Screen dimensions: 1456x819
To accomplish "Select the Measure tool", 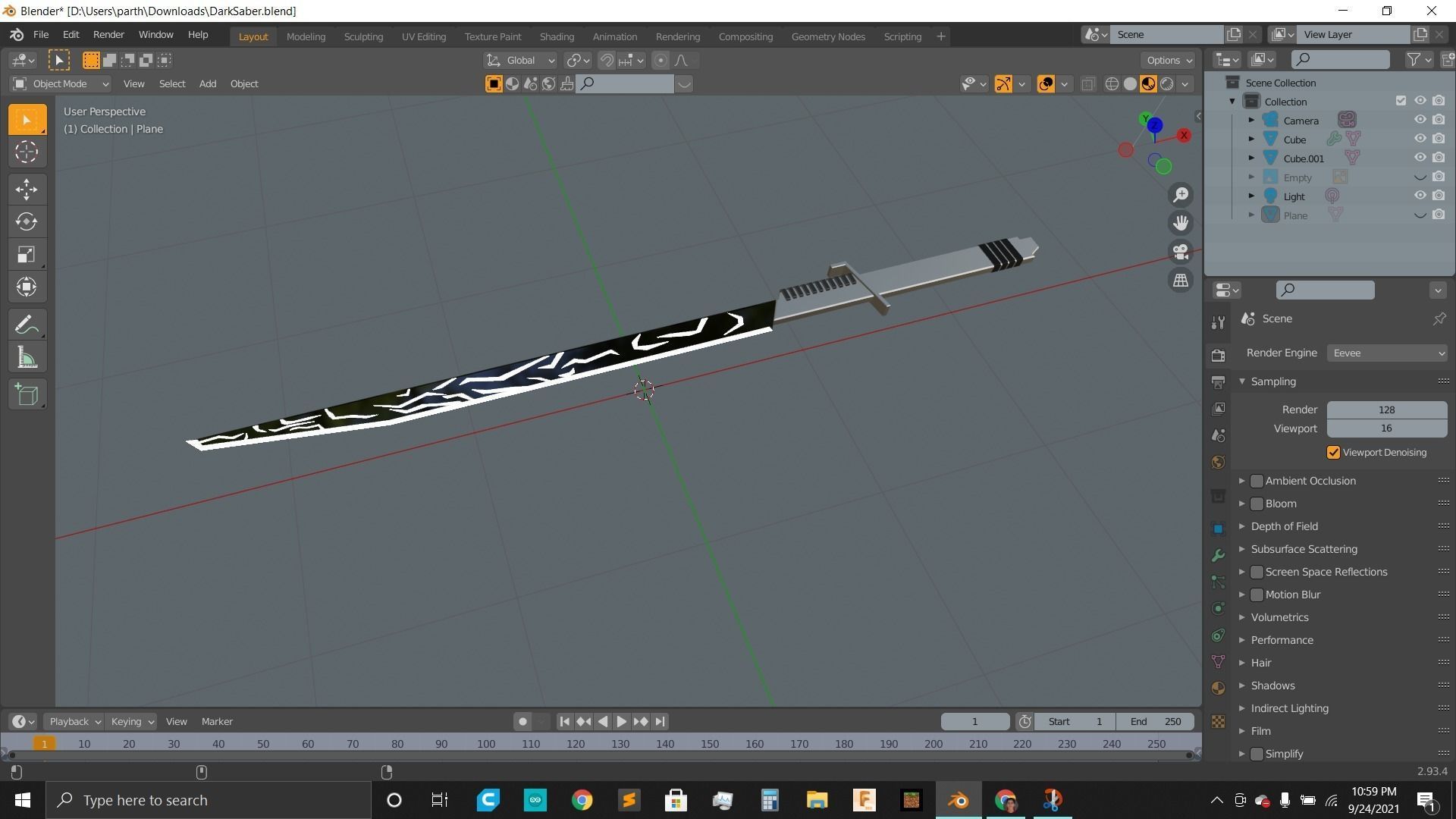I will (x=27, y=357).
